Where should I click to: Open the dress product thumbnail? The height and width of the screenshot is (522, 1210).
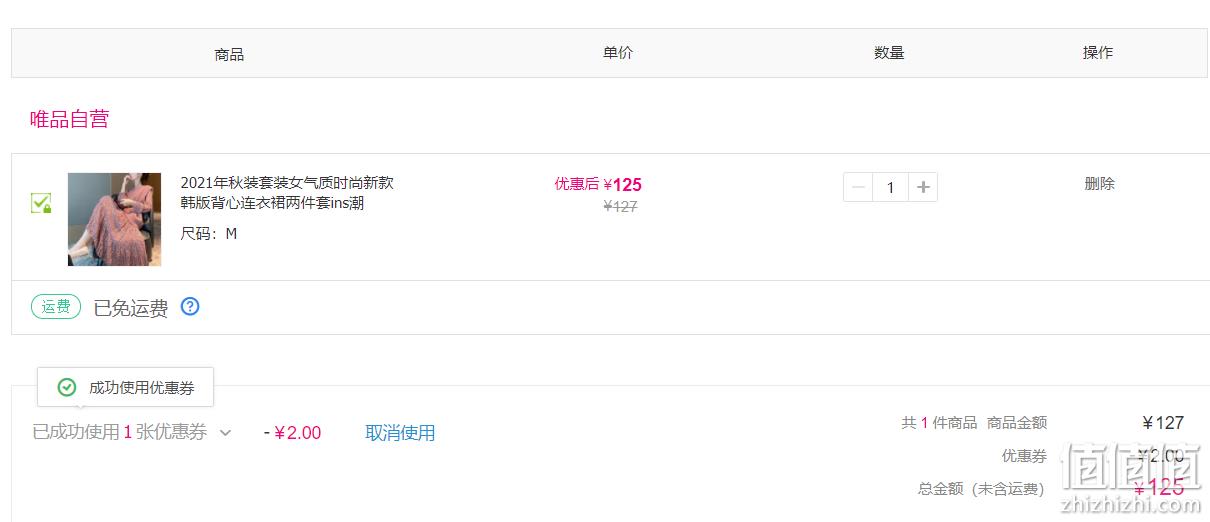tap(114, 219)
